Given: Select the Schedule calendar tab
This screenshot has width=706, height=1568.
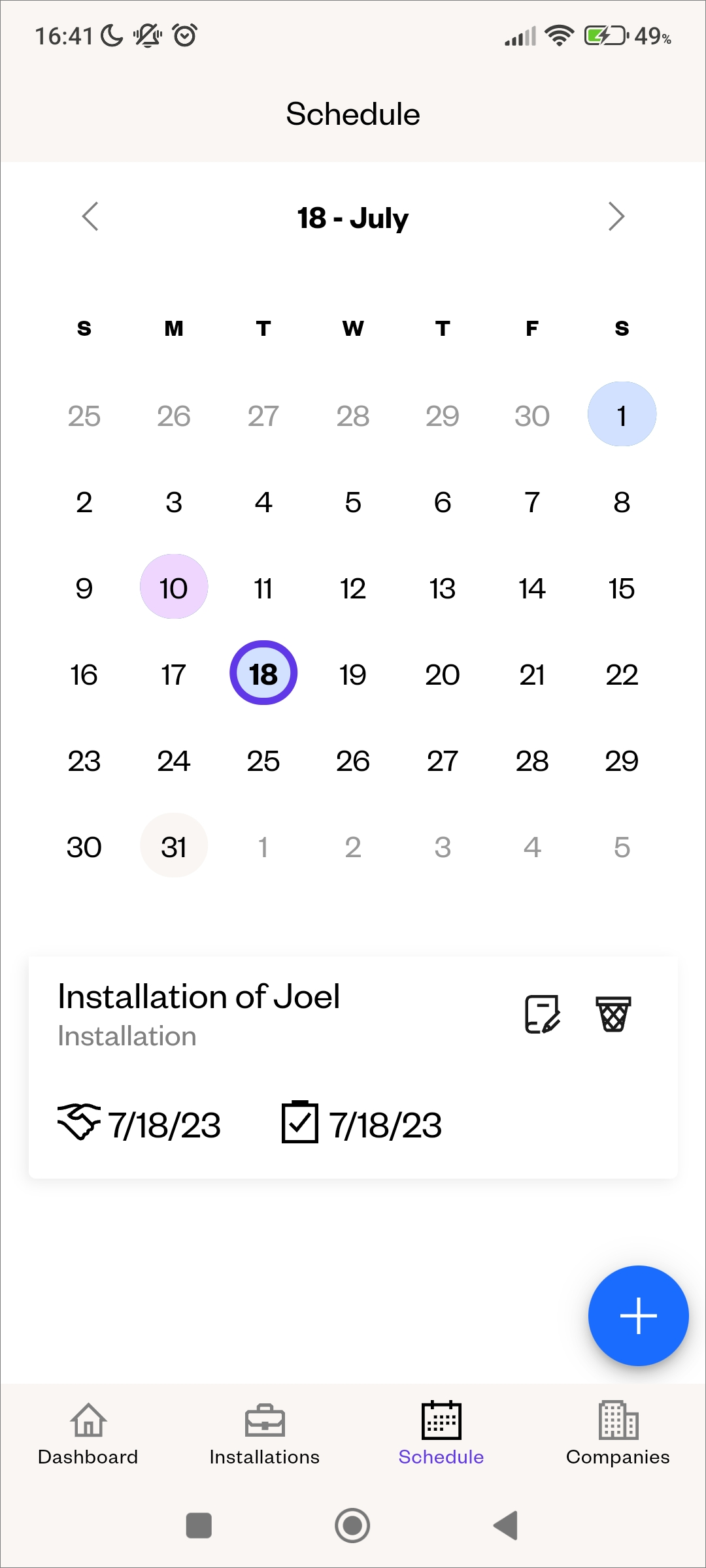Looking at the screenshot, I should (441, 1433).
